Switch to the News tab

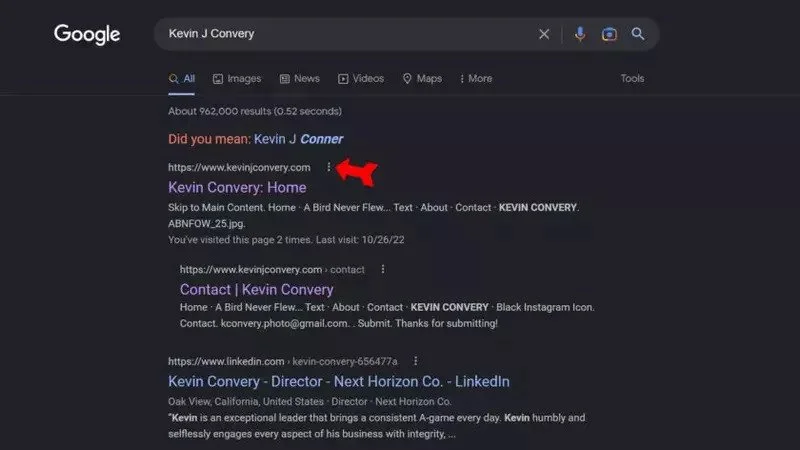[299, 79]
